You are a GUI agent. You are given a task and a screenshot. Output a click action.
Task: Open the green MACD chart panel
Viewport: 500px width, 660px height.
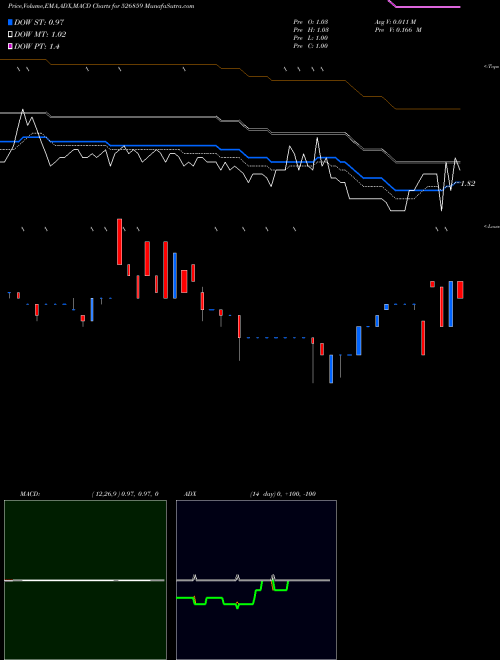(x=85, y=580)
